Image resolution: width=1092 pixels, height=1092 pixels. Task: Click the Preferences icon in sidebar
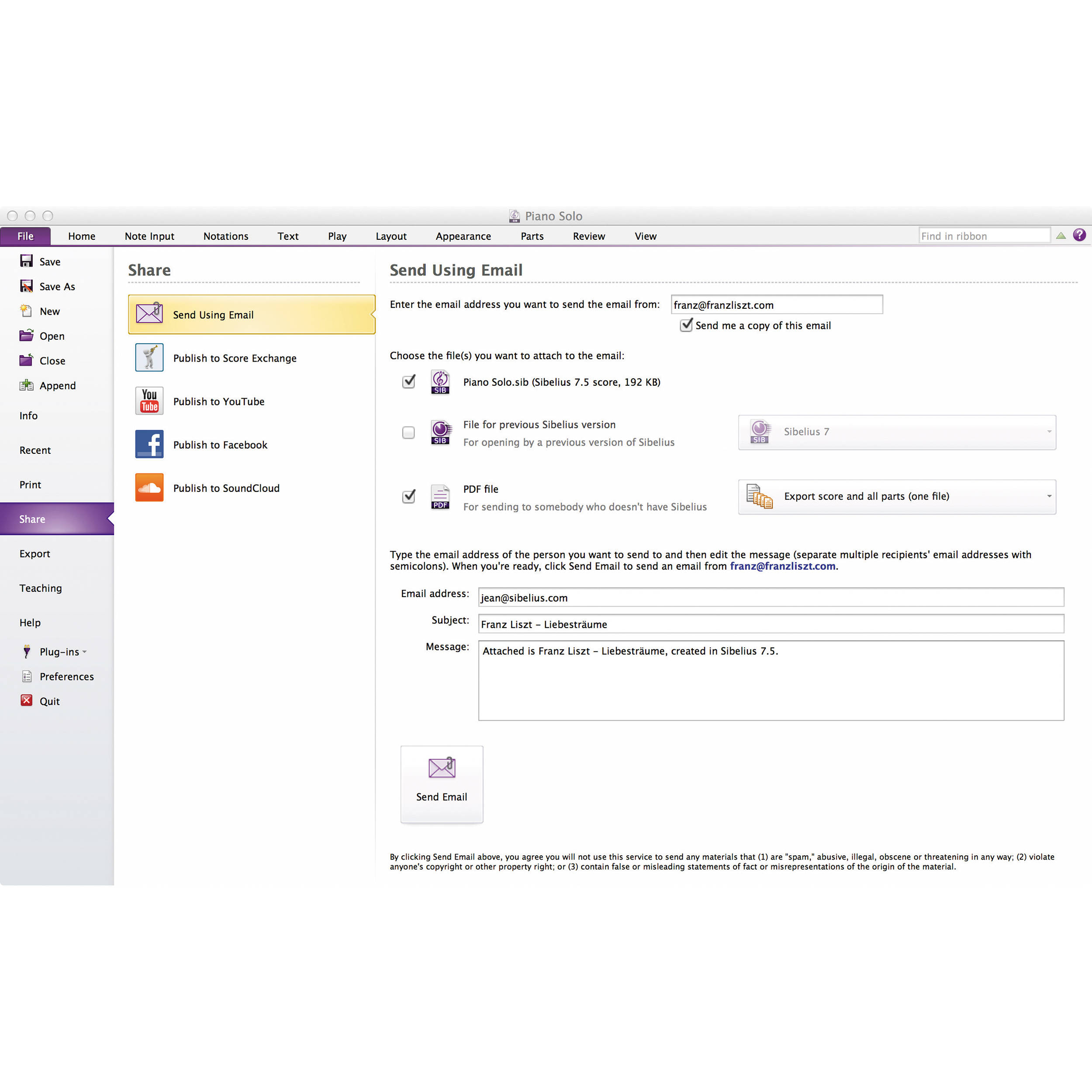[27, 676]
